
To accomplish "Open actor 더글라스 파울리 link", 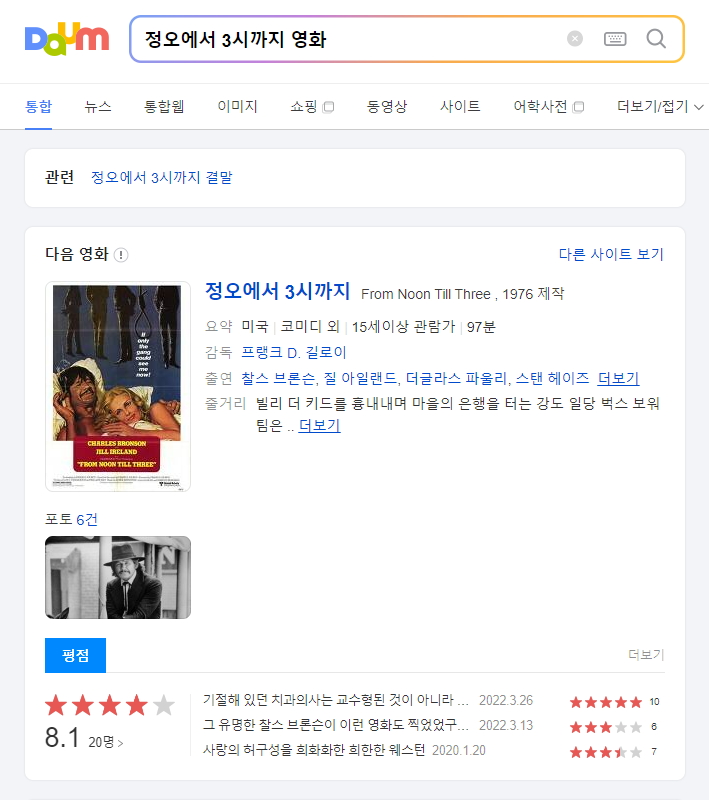I will pyautogui.click(x=457, y=379).
